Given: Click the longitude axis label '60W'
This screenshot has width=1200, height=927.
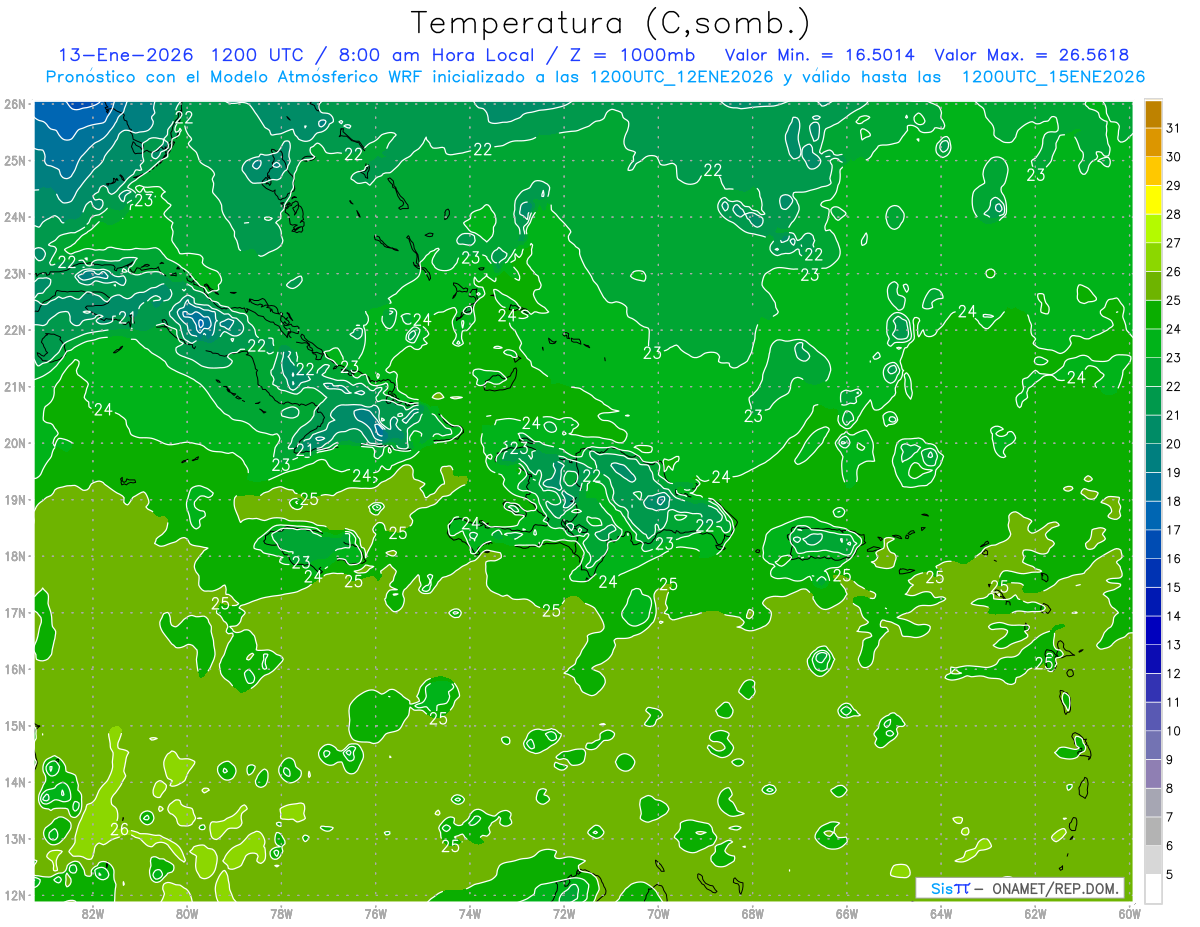Looking at the screenshot, I should click(1129, 913).
